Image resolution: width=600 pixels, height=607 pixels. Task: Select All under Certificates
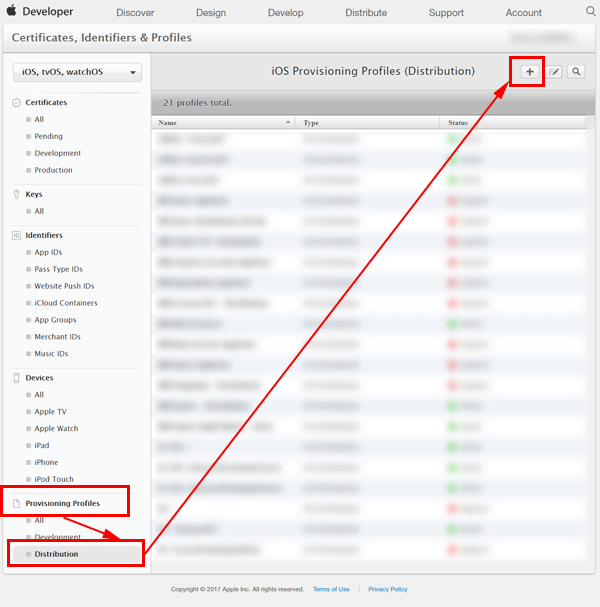(x=39, y=119)
